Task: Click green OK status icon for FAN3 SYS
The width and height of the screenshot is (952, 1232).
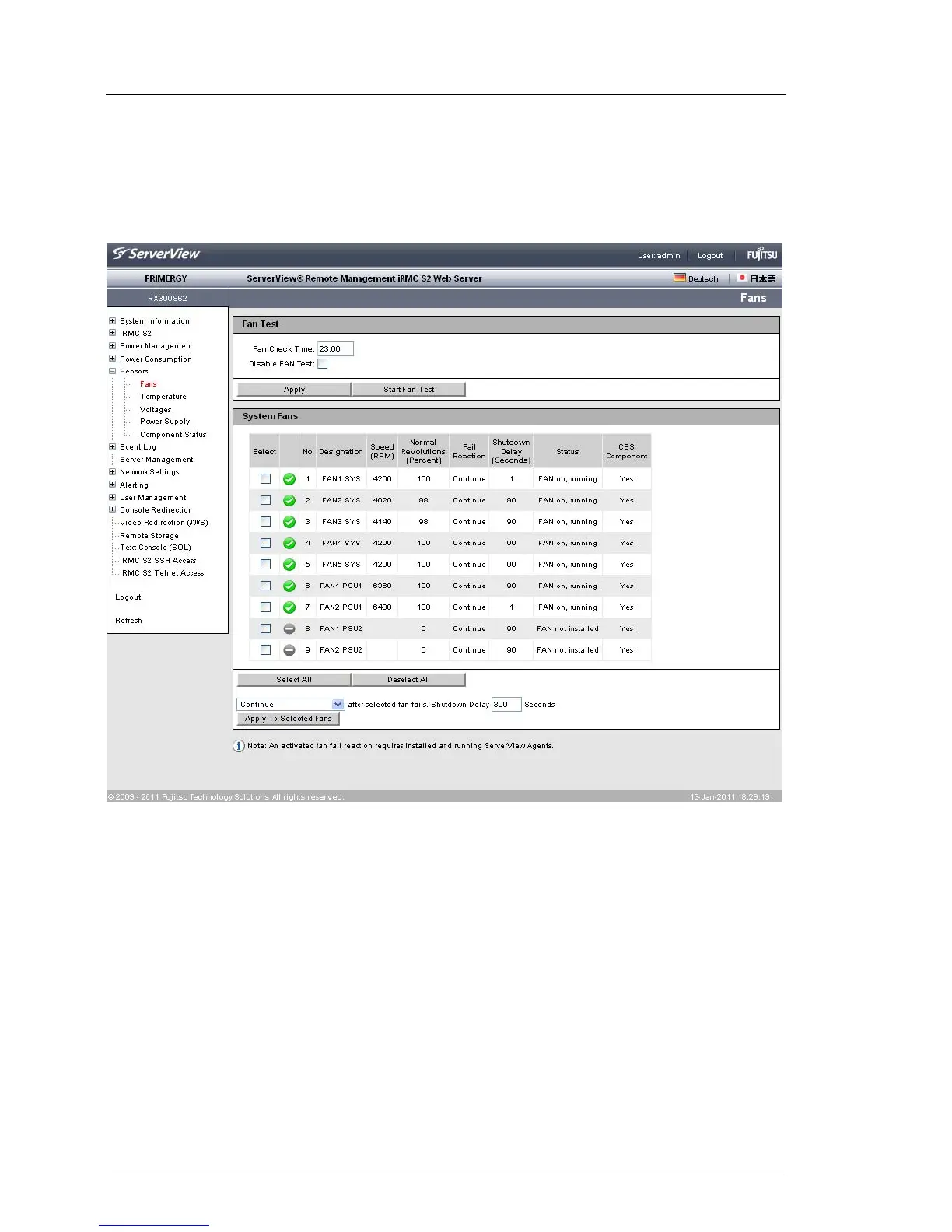Action: coord(289,522)
